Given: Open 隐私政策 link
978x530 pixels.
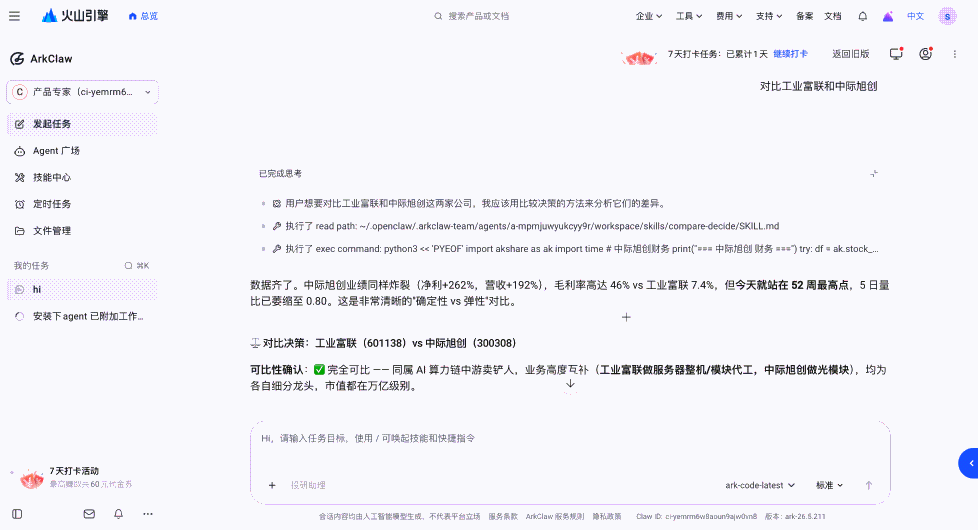Looking at the screenshot, I should (607, 516).
